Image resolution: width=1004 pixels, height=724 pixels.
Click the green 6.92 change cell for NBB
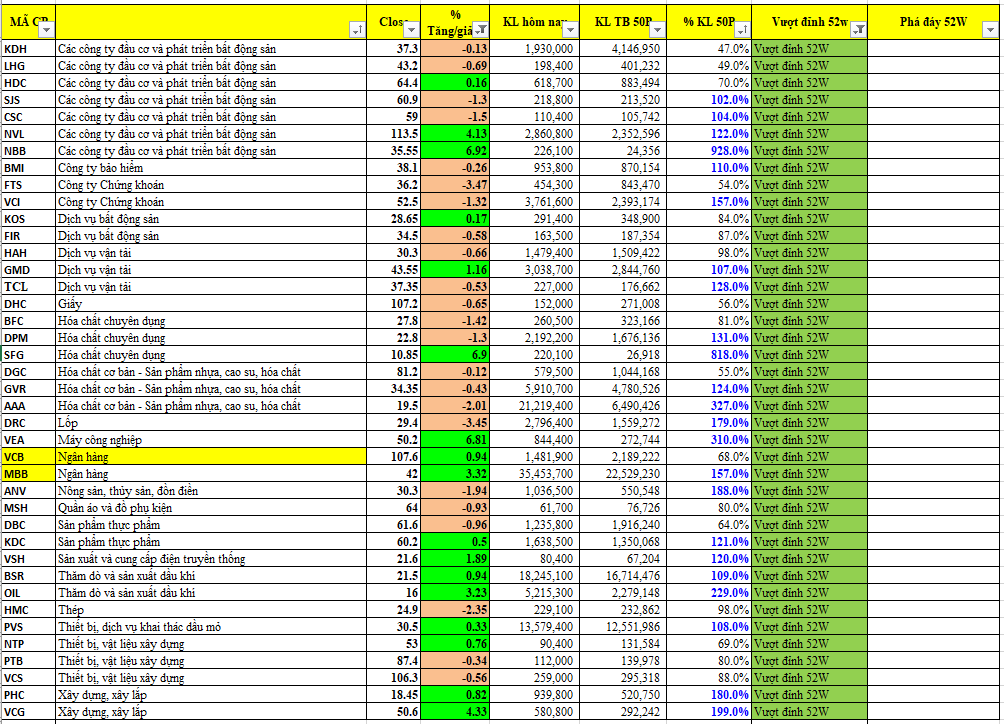click(456, 151)
